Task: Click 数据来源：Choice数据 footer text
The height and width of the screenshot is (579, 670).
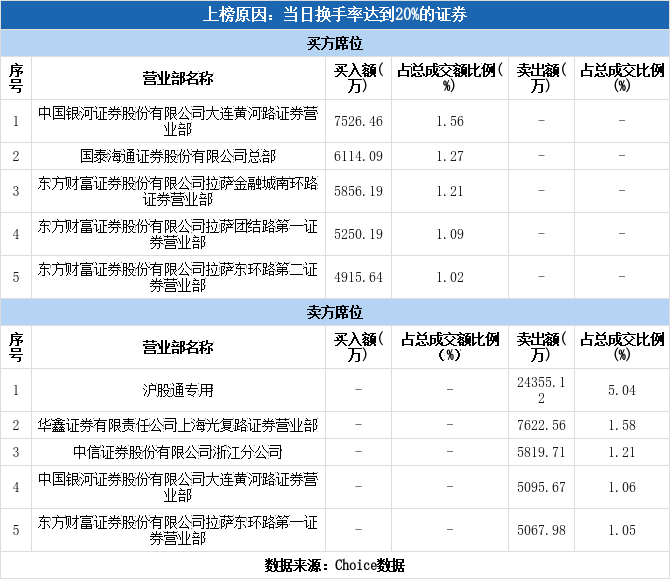Action: point(335,565)
